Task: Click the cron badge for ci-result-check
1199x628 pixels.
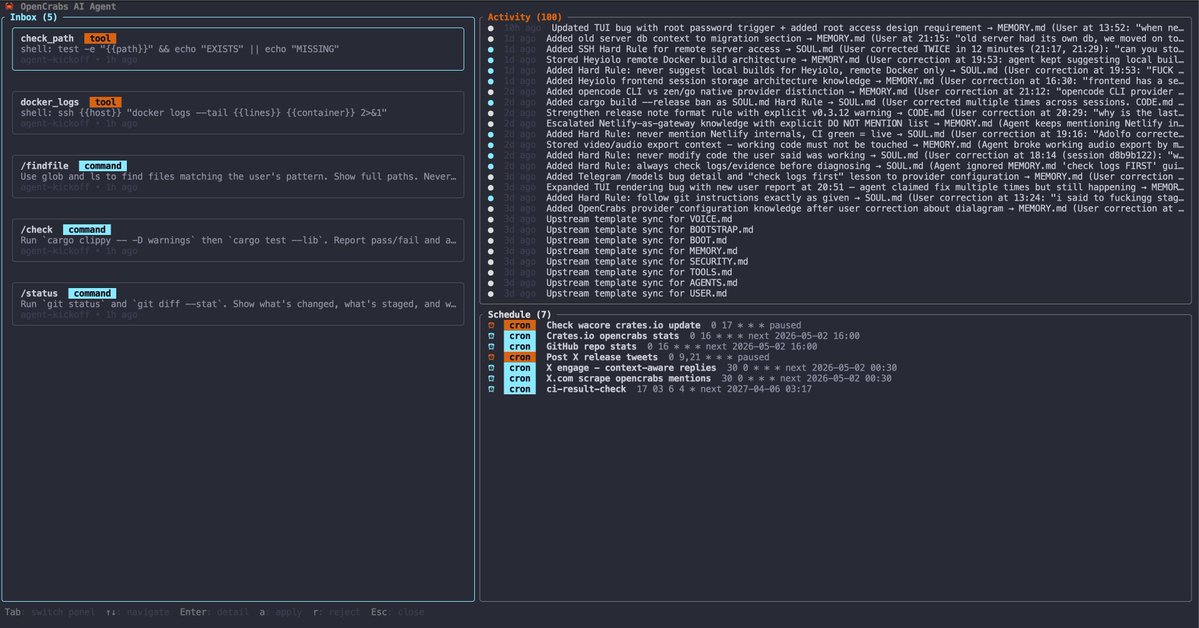Action: coord(519,389)
